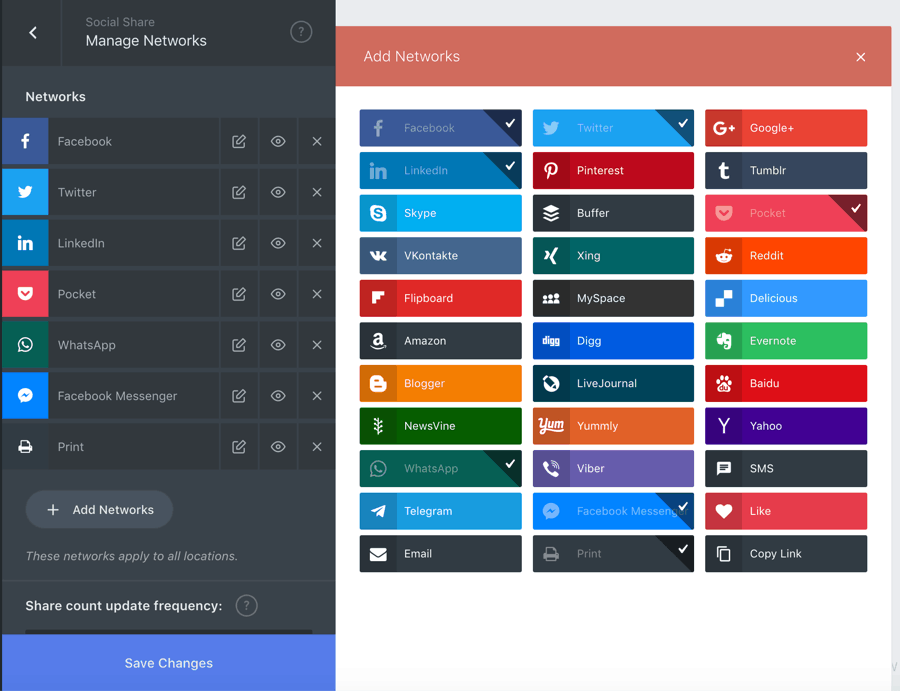900x691 pixels.
Task: Edit the Twitter network entry
Action: coord(239,192)
